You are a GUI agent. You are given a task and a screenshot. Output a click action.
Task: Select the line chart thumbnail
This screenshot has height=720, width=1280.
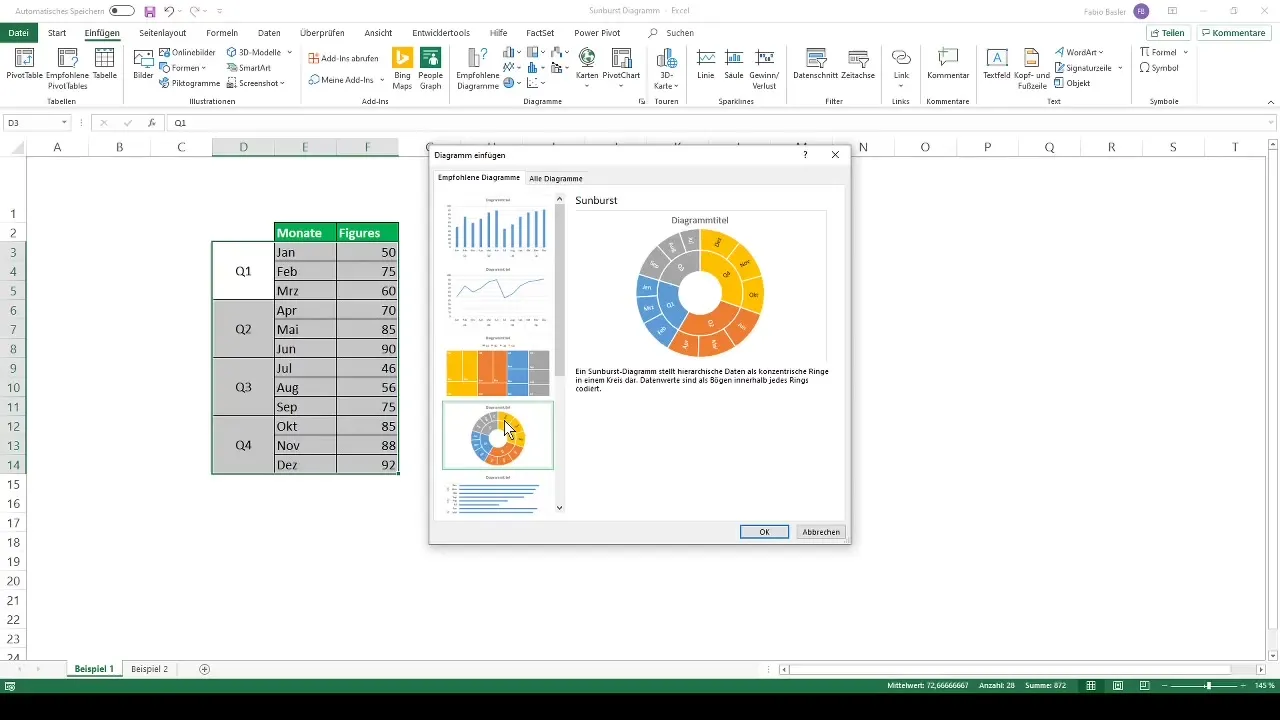tap(498, 297)
